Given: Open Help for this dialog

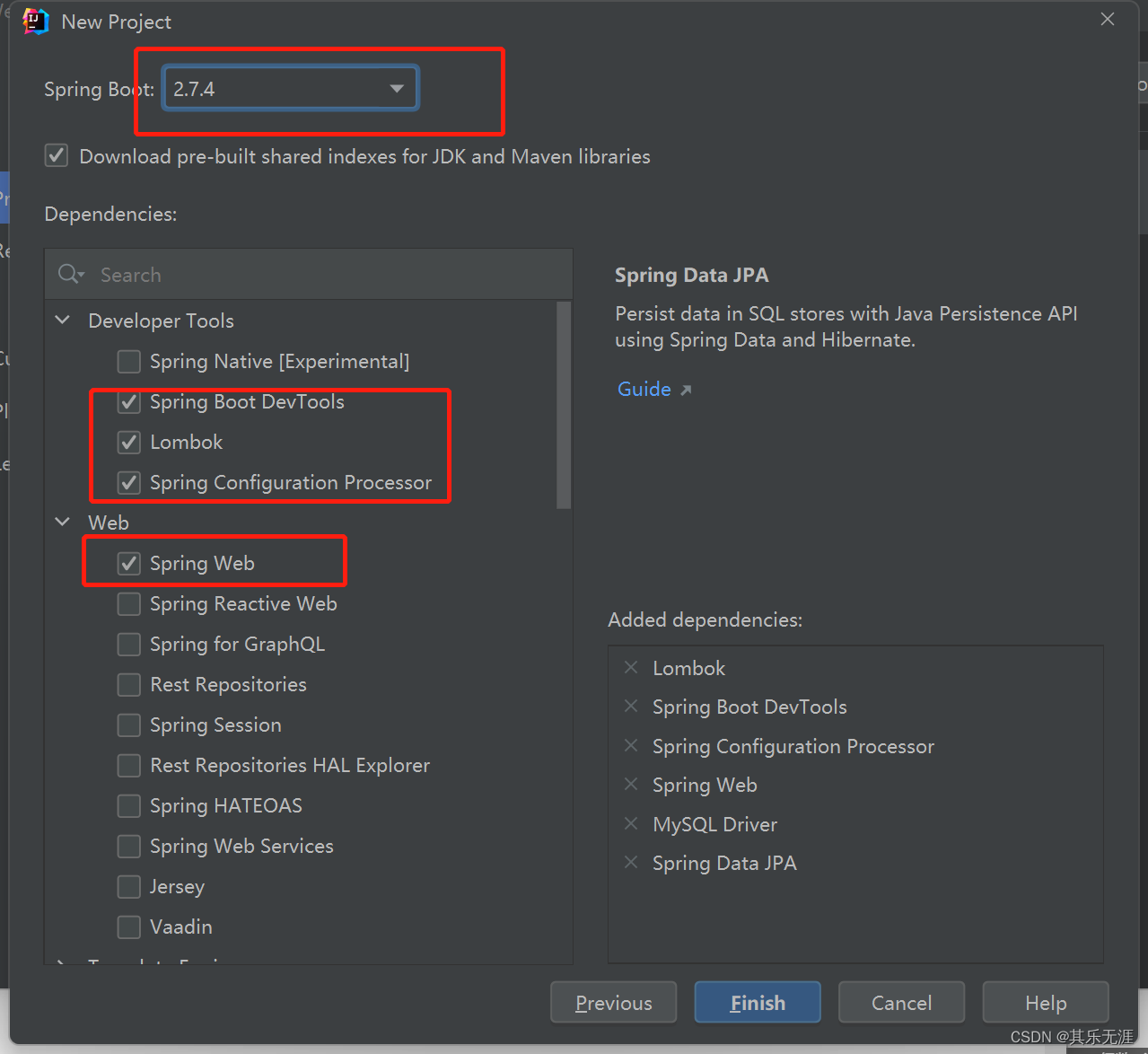Looking at the screenshot, I should (x=1046, y=1002).
